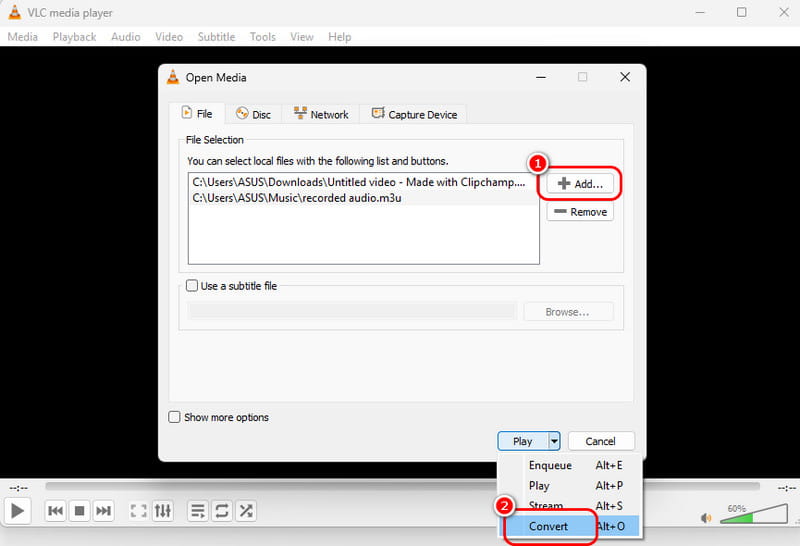Choose Convert from the dropdown list
The height and width of the screenshot is (546, 800).
[x=549, y=526]
